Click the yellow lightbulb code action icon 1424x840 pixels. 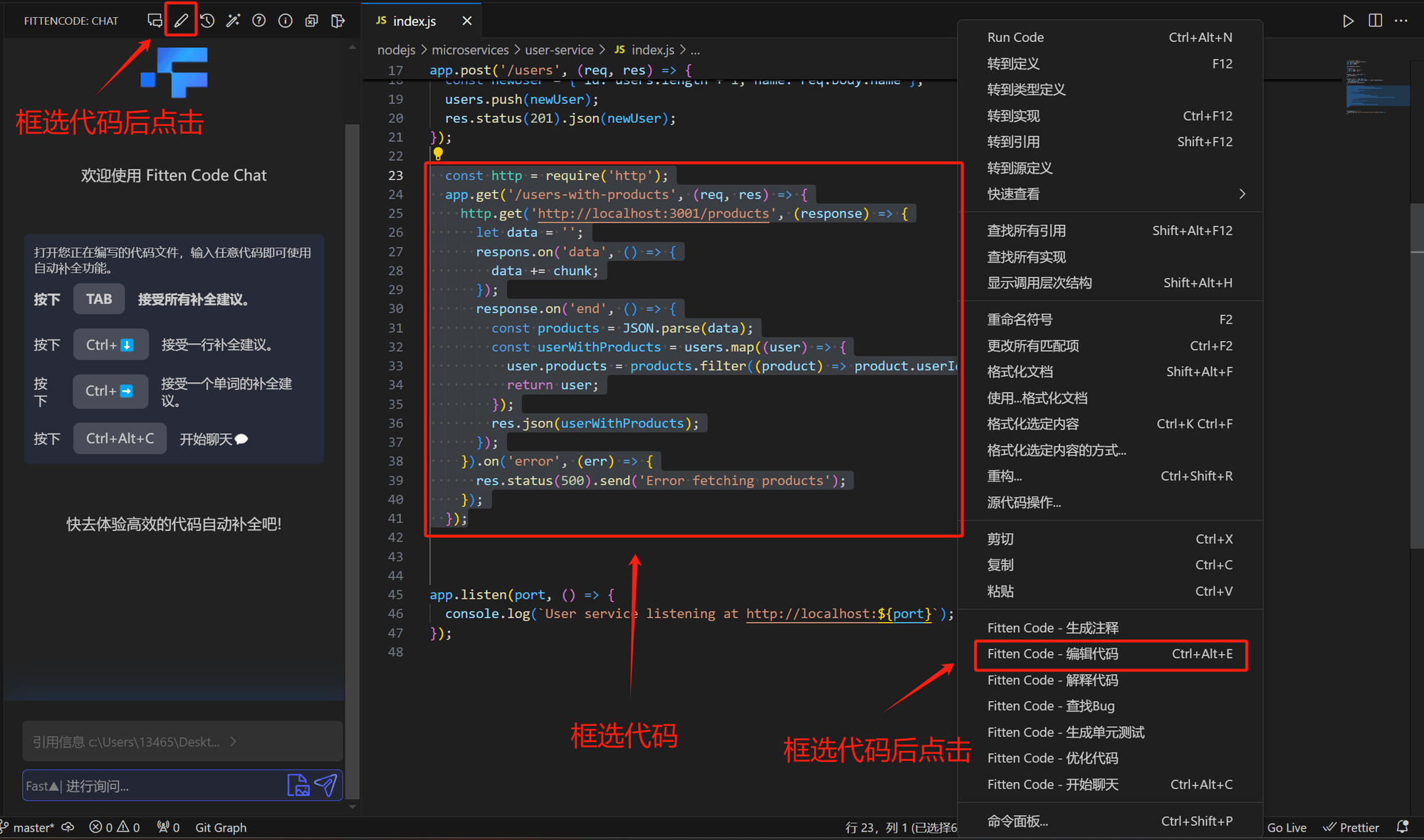(438, 154)
